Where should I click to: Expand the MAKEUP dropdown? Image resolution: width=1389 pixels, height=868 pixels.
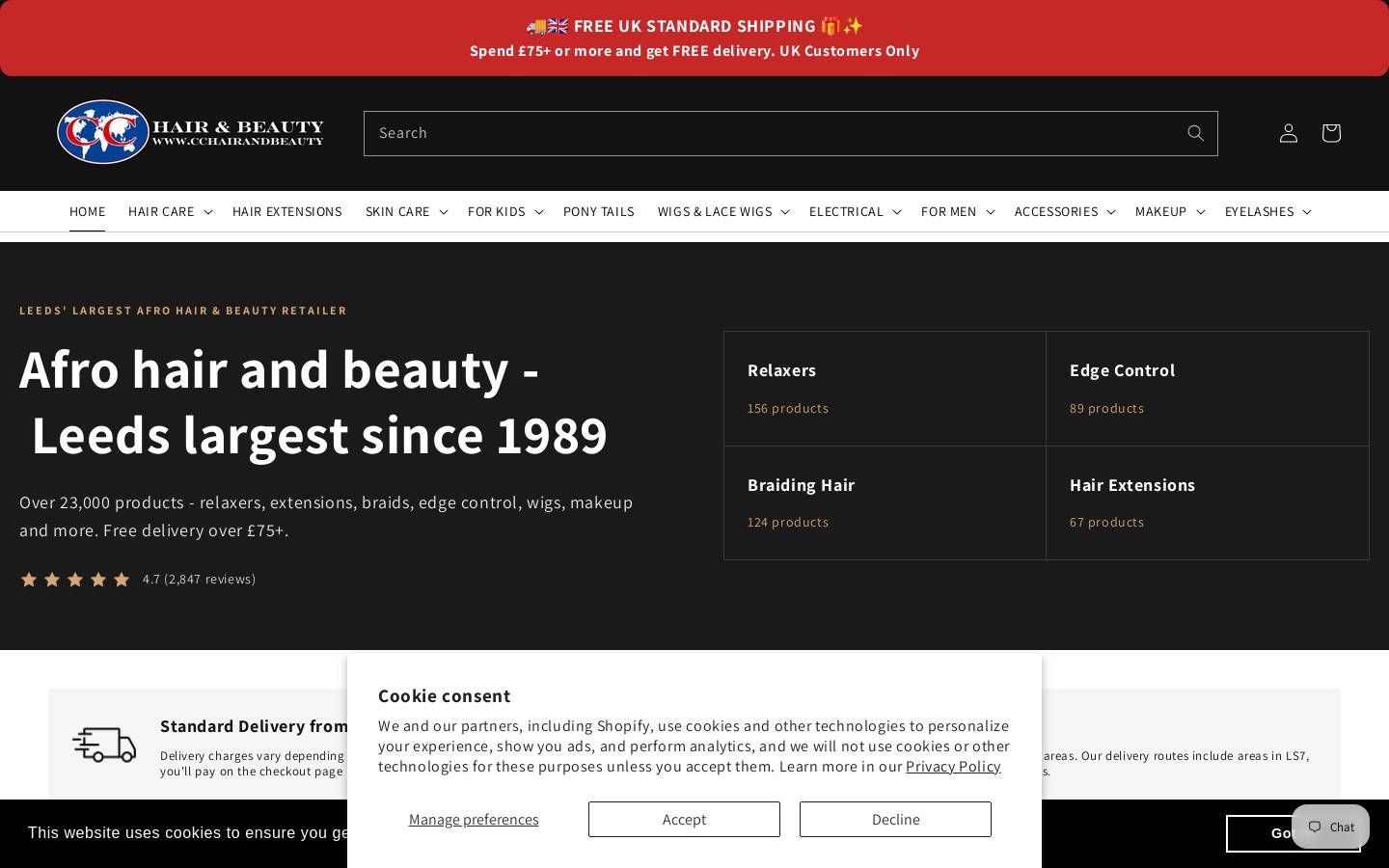pos(1170,211)
